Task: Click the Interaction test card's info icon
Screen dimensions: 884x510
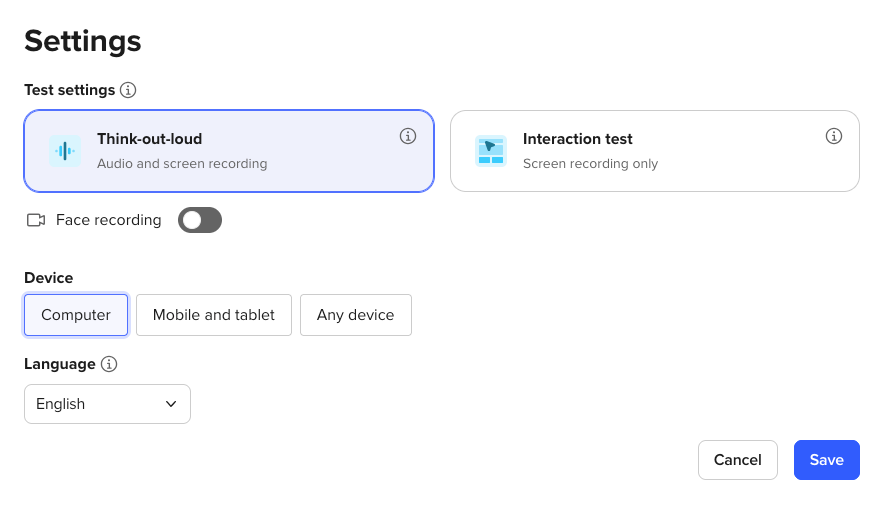Action: click(834, 136)
